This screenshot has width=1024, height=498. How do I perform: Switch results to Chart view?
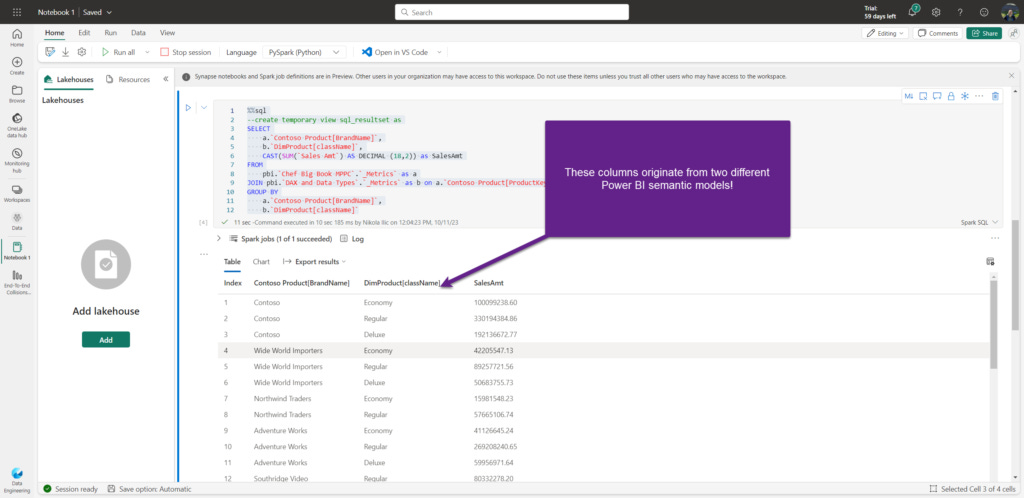261,261
